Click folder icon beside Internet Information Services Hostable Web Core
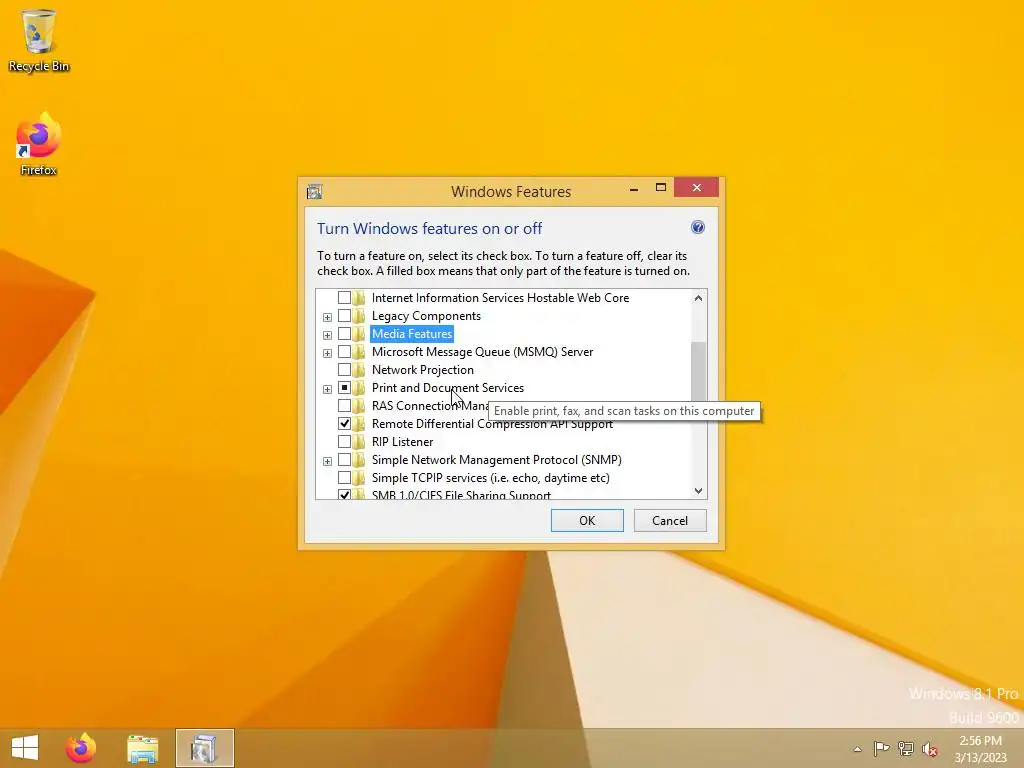Screen dimensions: 1024x768 tap(359, 298)
